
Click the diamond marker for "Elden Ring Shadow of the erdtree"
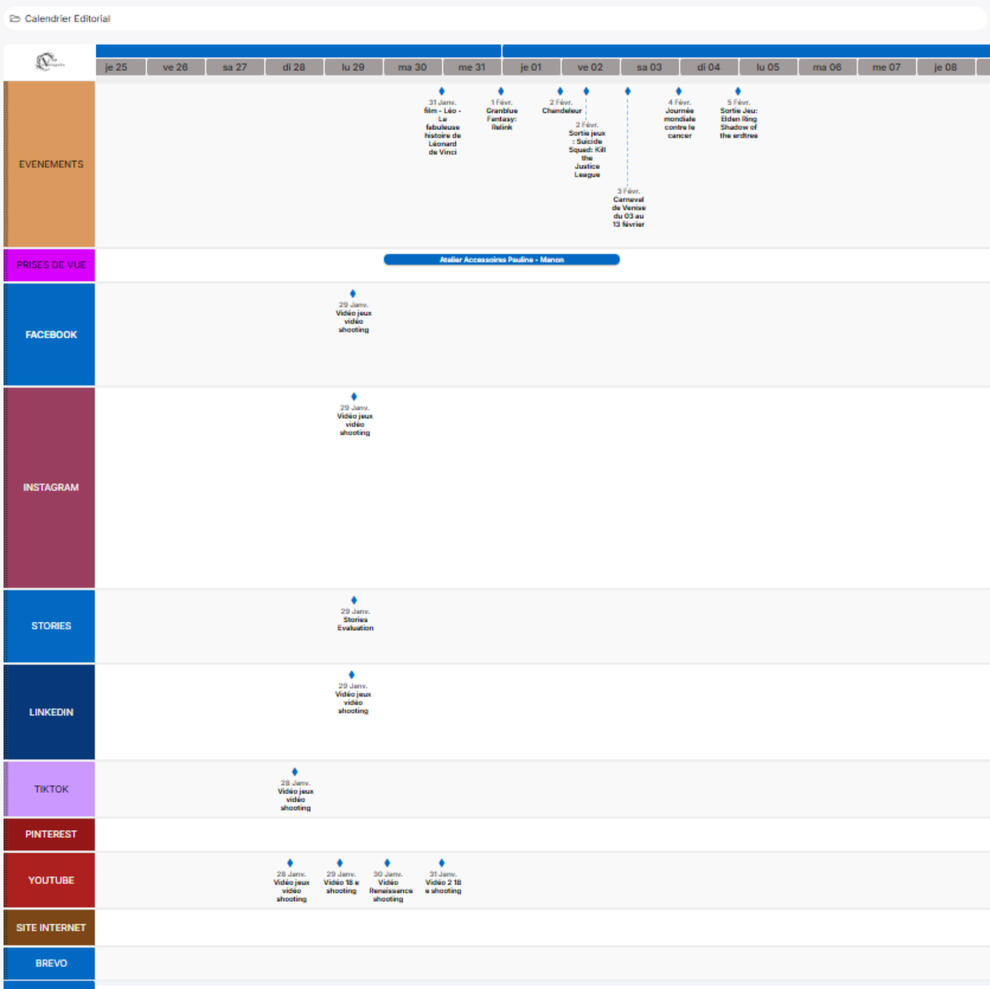737,92
